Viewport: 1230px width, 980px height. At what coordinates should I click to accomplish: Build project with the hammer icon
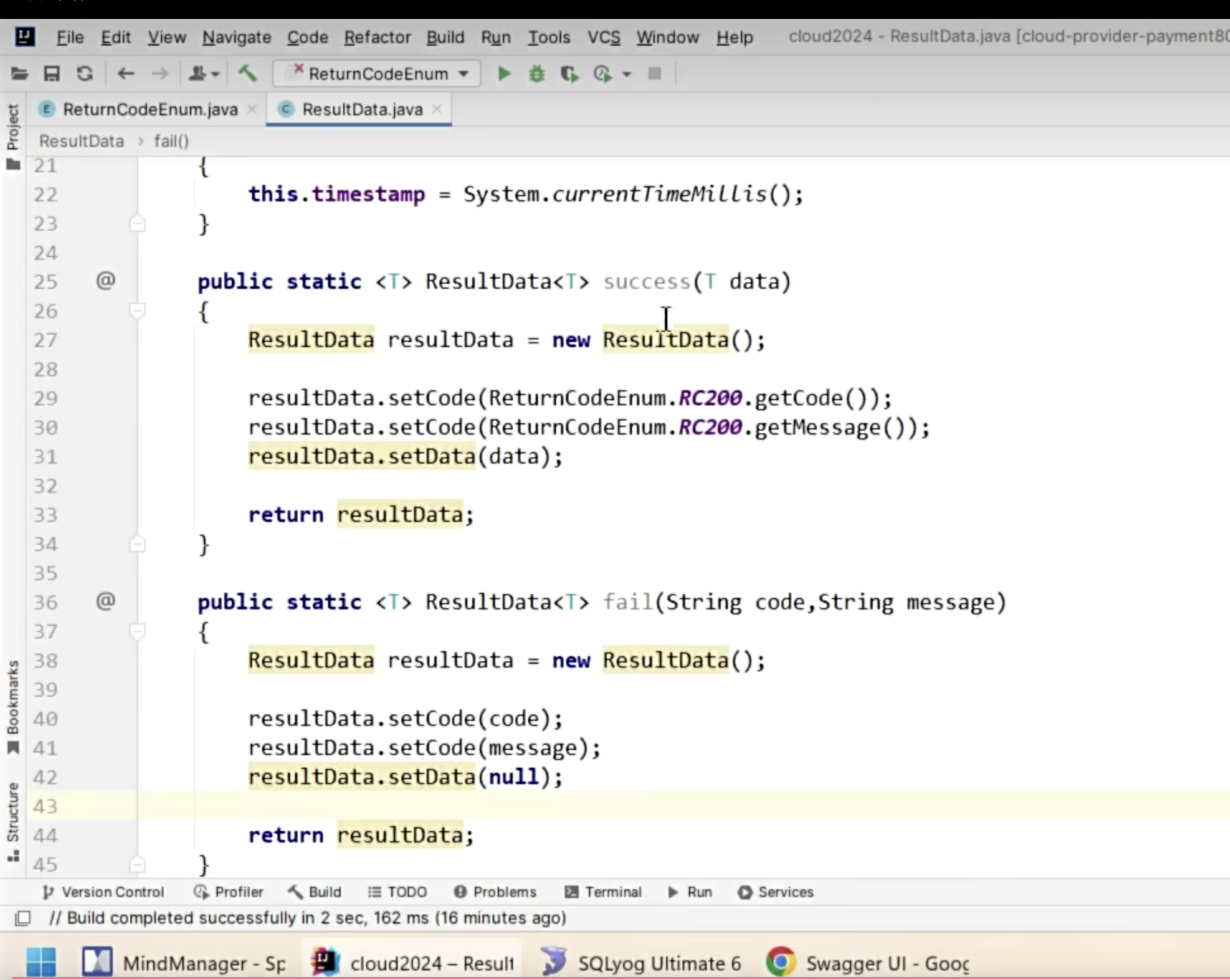(x=248, y=73)
